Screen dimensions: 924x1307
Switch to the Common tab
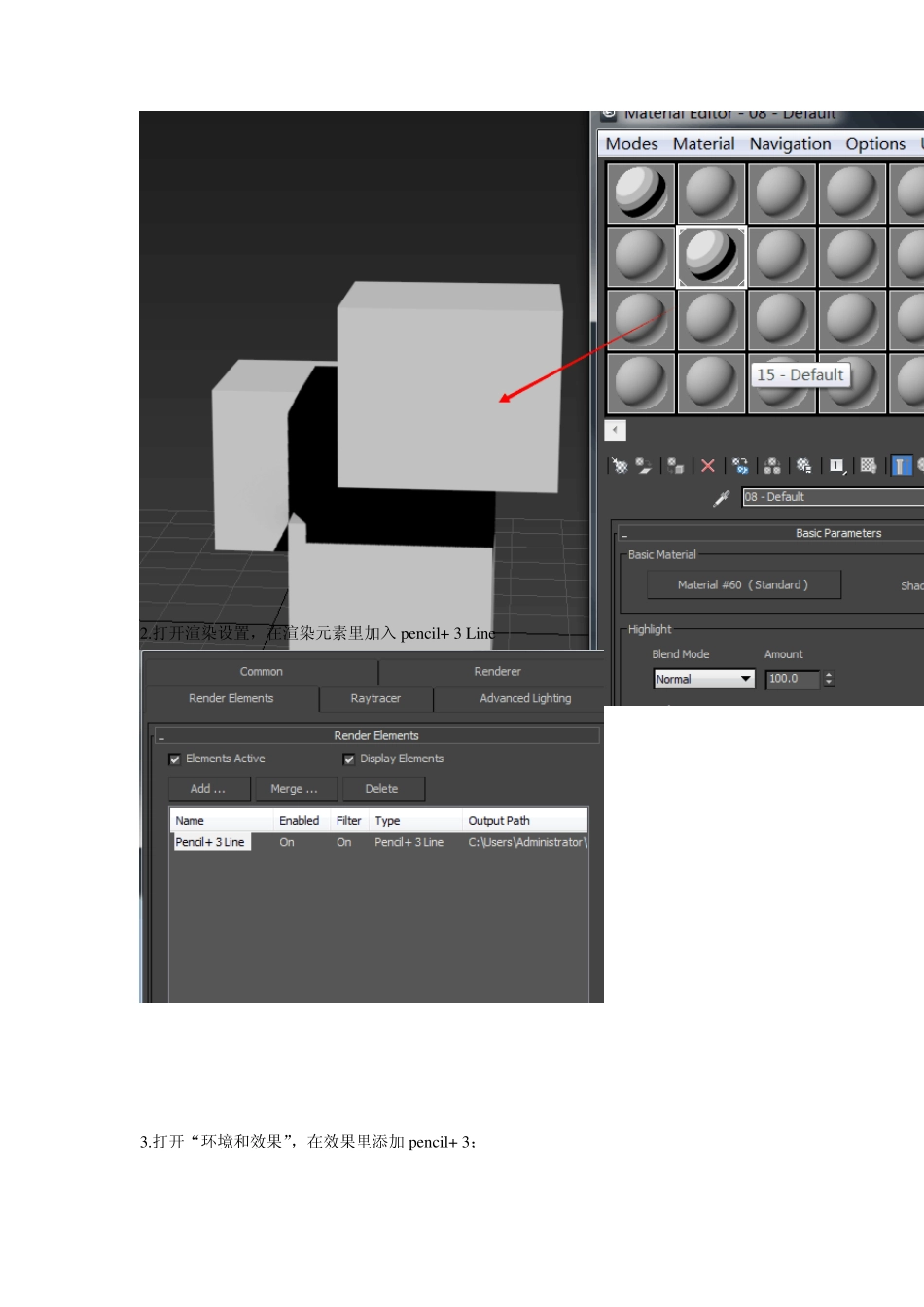coord(262,672)
